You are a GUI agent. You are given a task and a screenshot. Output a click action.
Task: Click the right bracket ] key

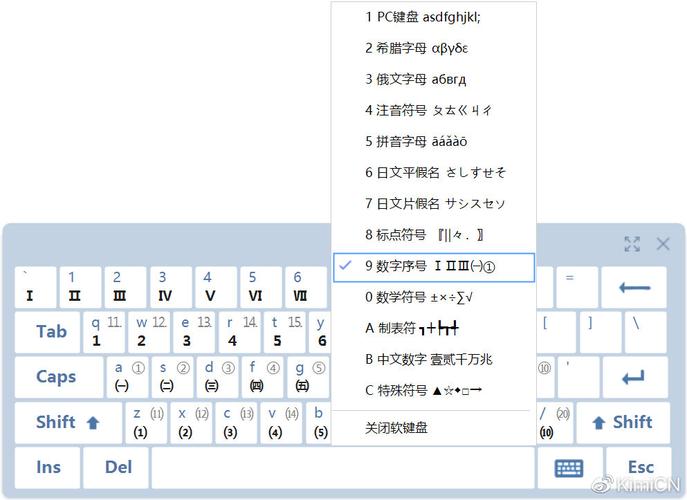point(600,332)
